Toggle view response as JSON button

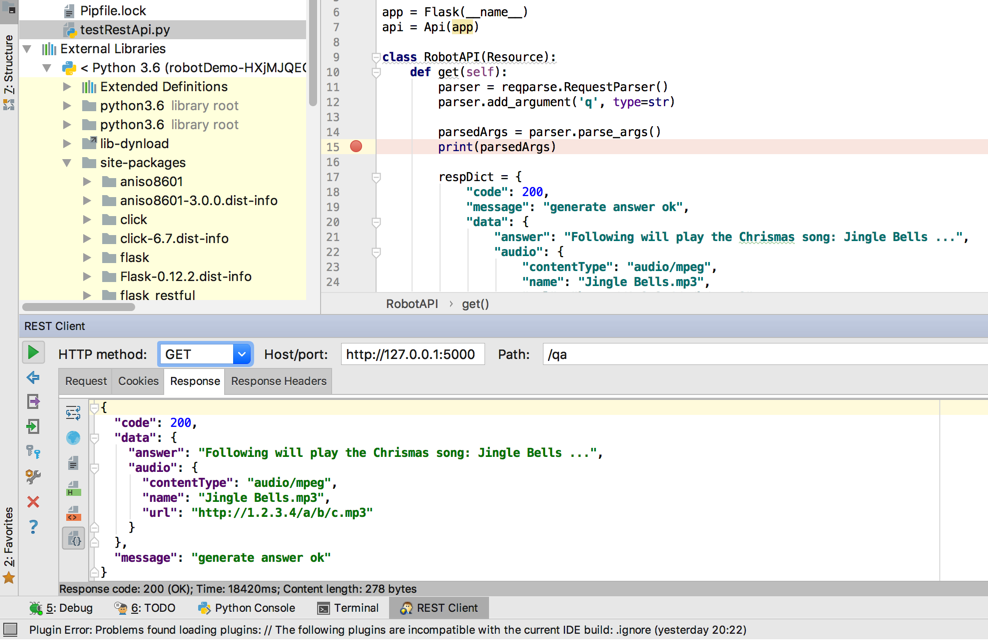coord(74,539)
